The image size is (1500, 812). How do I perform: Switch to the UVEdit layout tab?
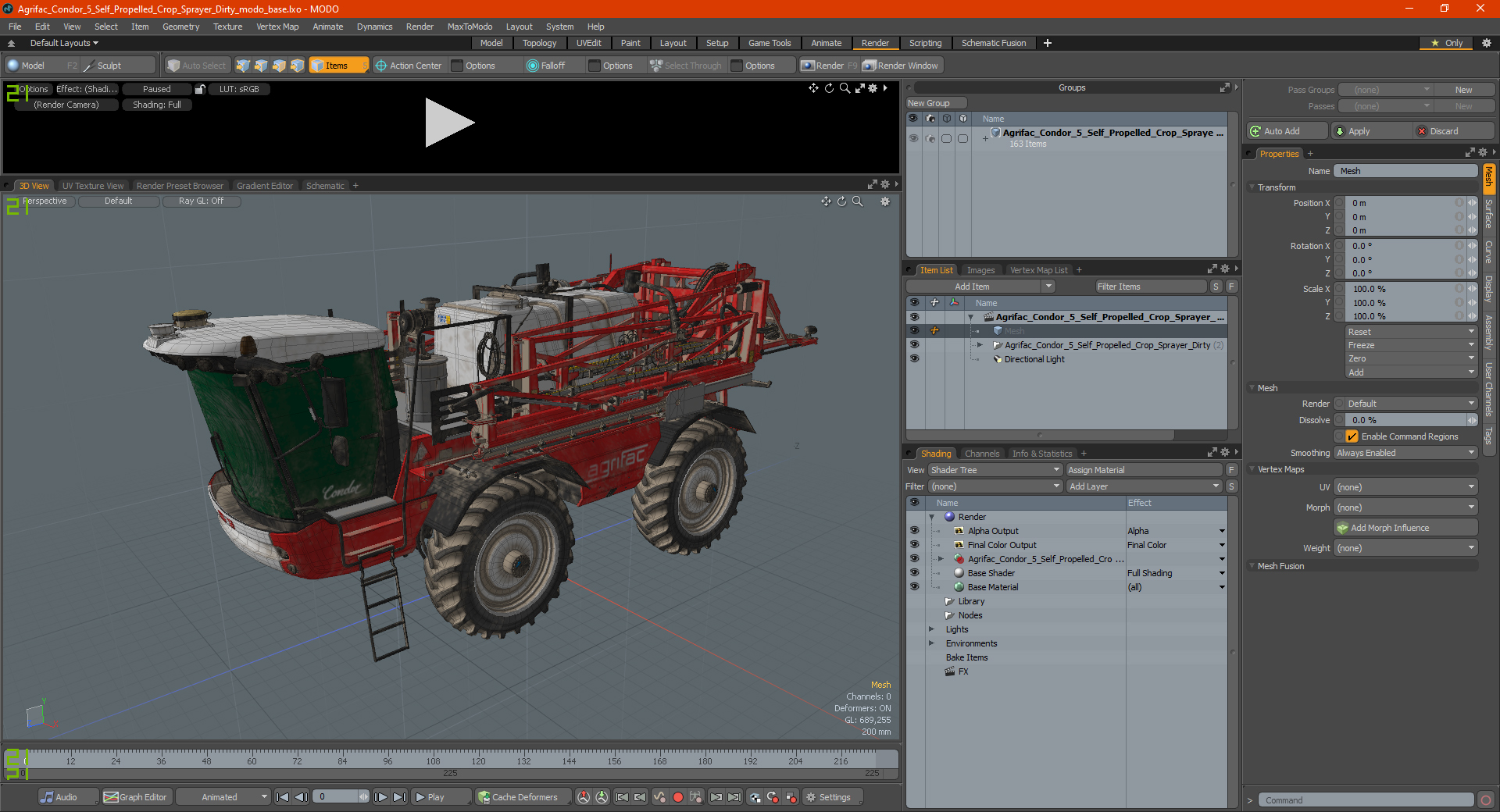click(588, 43)
